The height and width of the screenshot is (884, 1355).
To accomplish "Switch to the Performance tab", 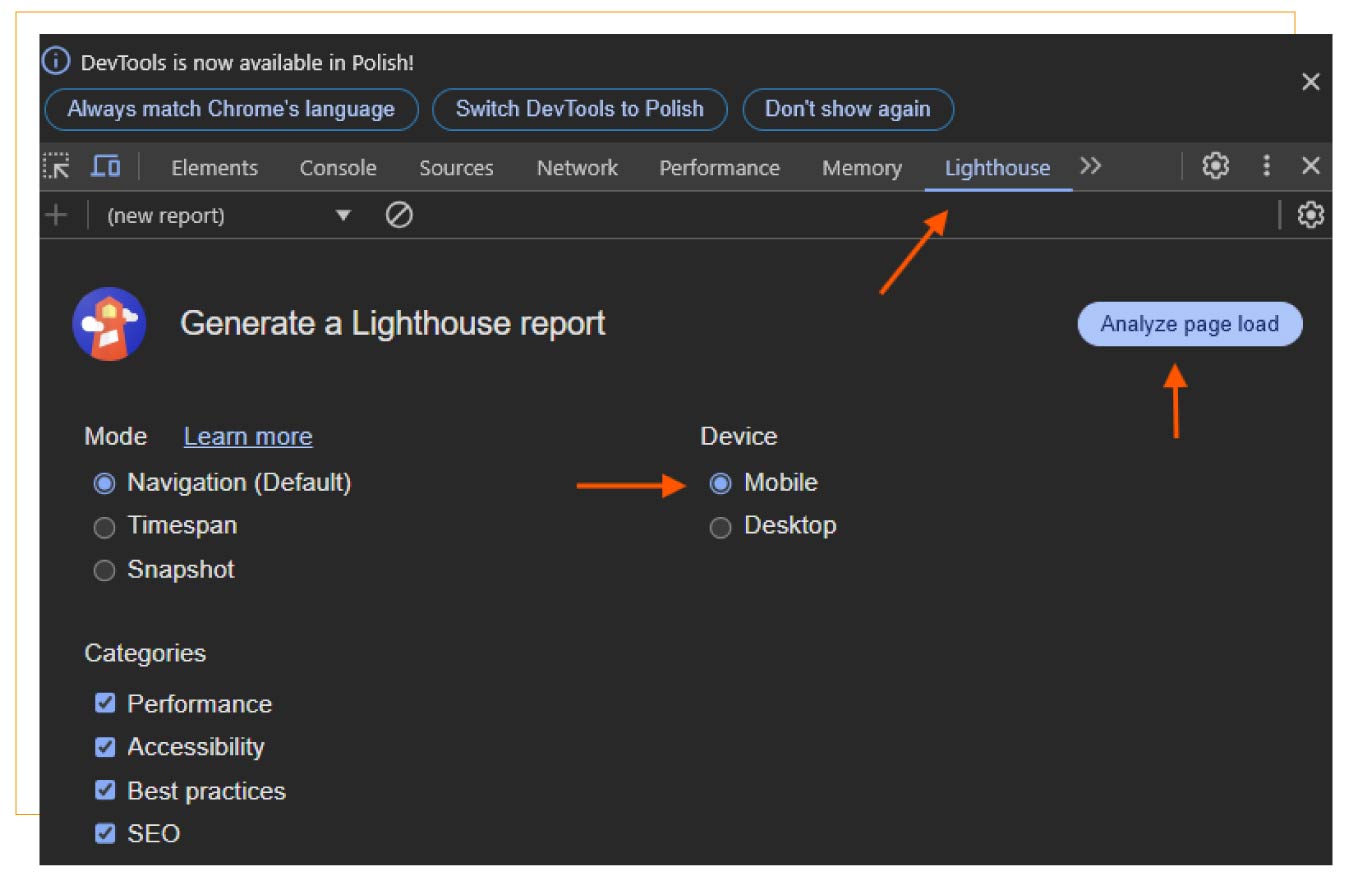I will pyautogui.click(x=719, y=168).
